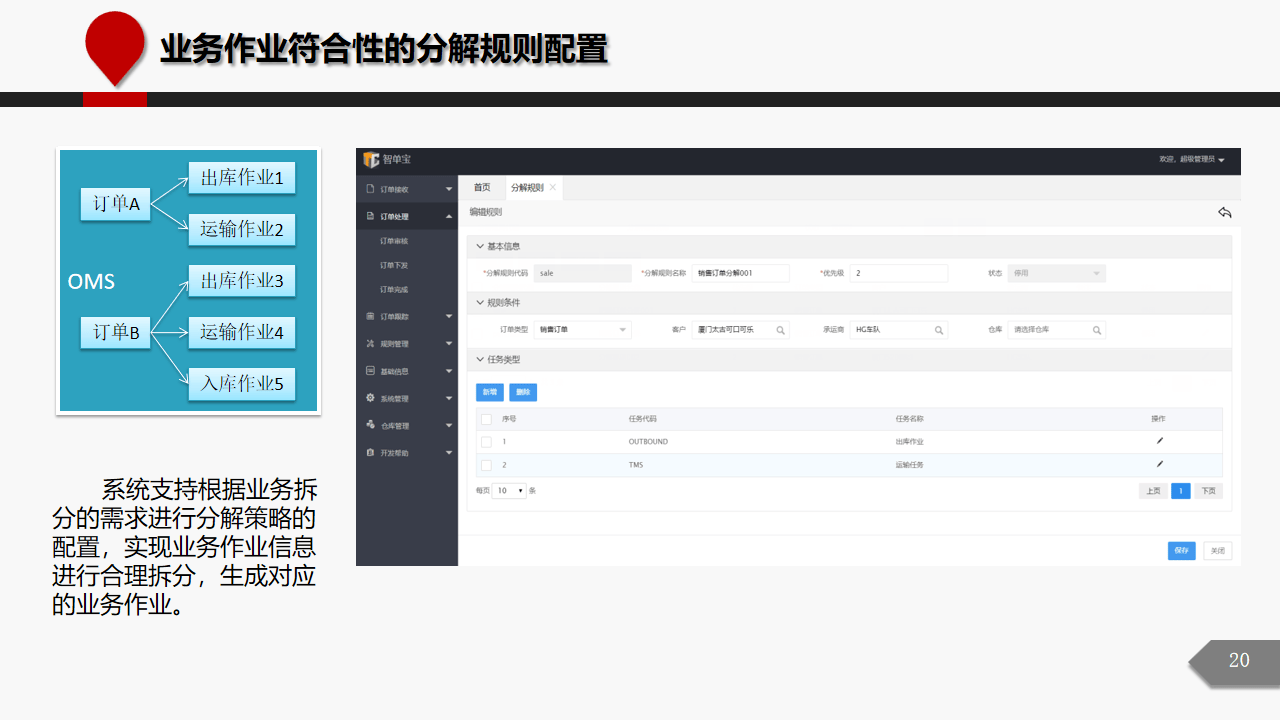Click the 仓库 field 请选择仓库
The image size is (1280, 720).
(x=1056, y=329)
